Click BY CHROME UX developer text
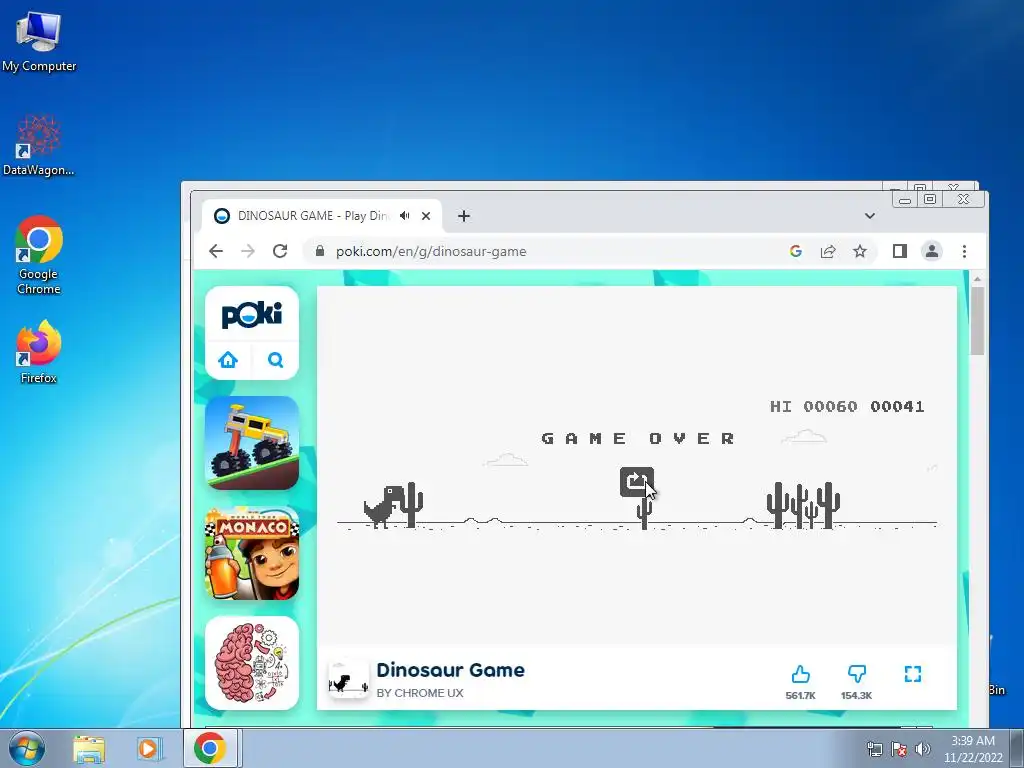This screenshot has width=1024, height=768. (x=420, y=693)
